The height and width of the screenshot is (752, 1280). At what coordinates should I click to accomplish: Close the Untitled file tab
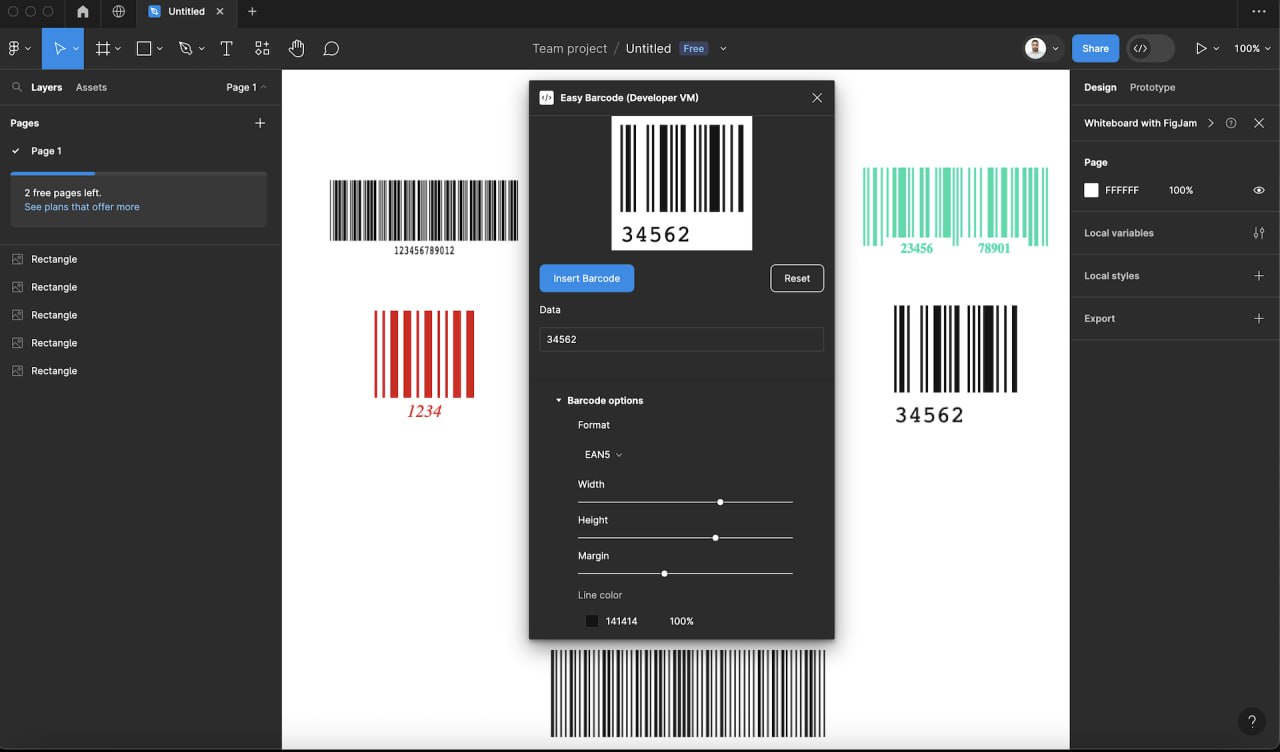(x=220, y=12)
